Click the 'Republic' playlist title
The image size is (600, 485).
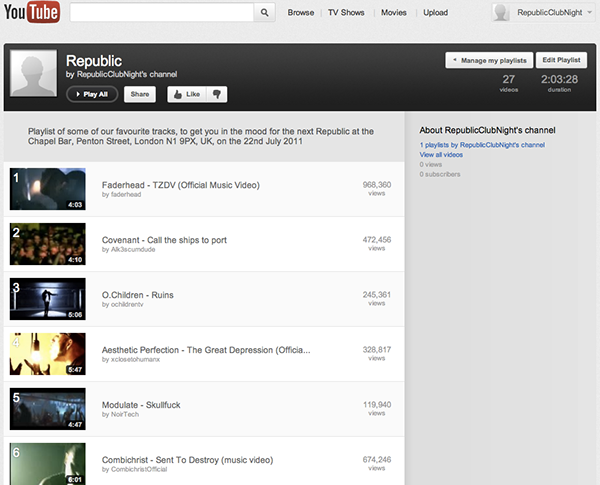(x=94, y=61)
